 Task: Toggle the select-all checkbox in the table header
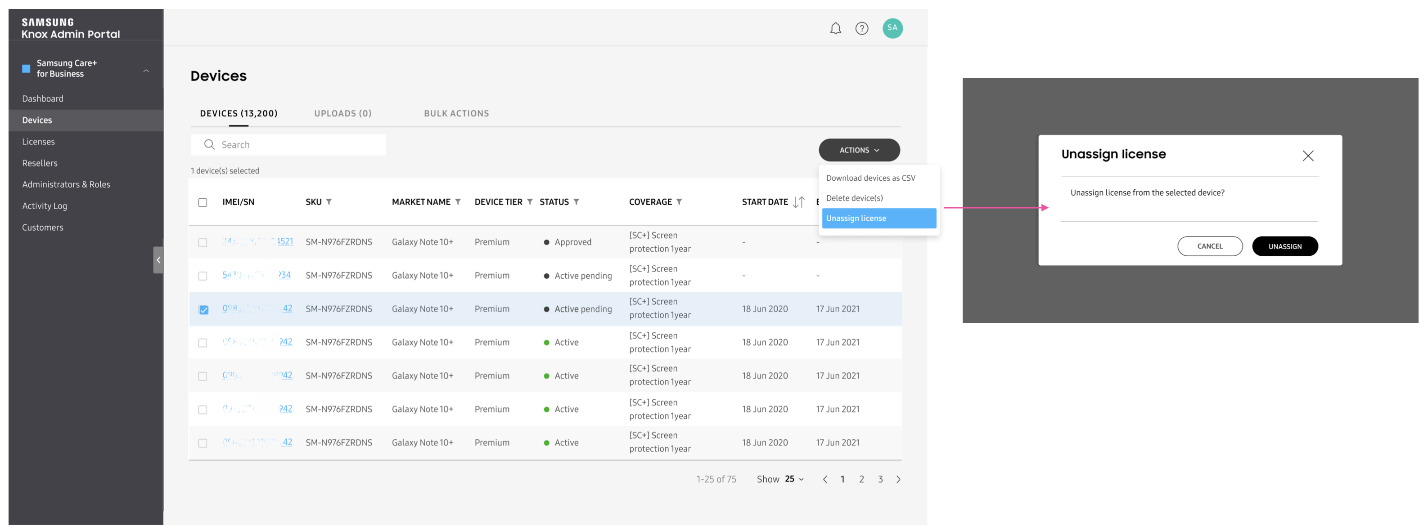point(203,202)
